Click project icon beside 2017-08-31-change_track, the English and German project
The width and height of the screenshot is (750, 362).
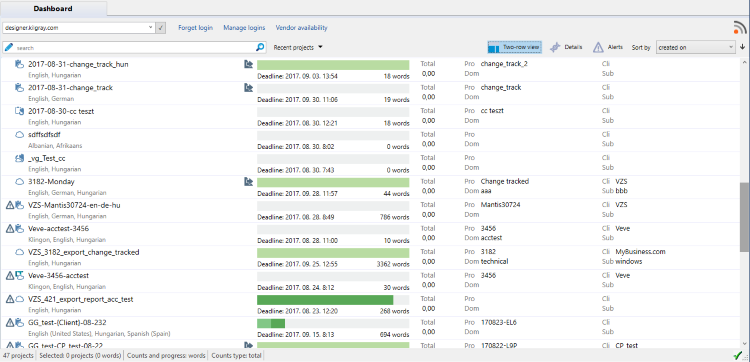[19, 87]
